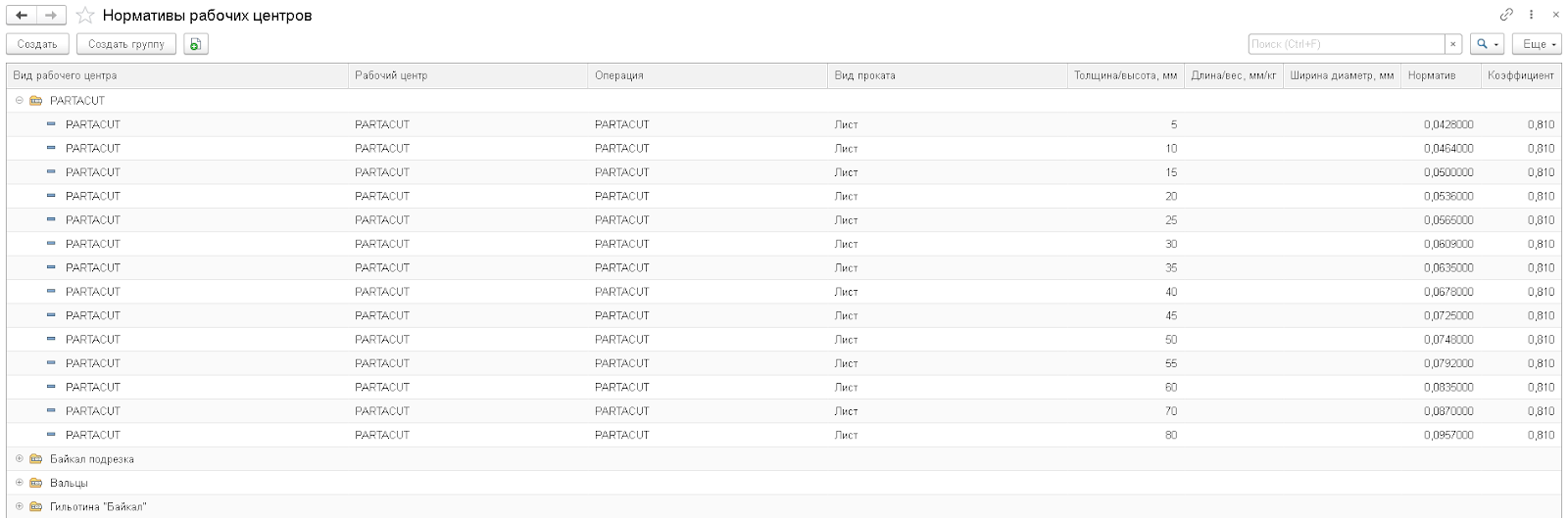Image resolution: width=1568 pixels, height=518 pixels.
Task: Expand the Гильотина "Байкал" group
Action: 19,507
